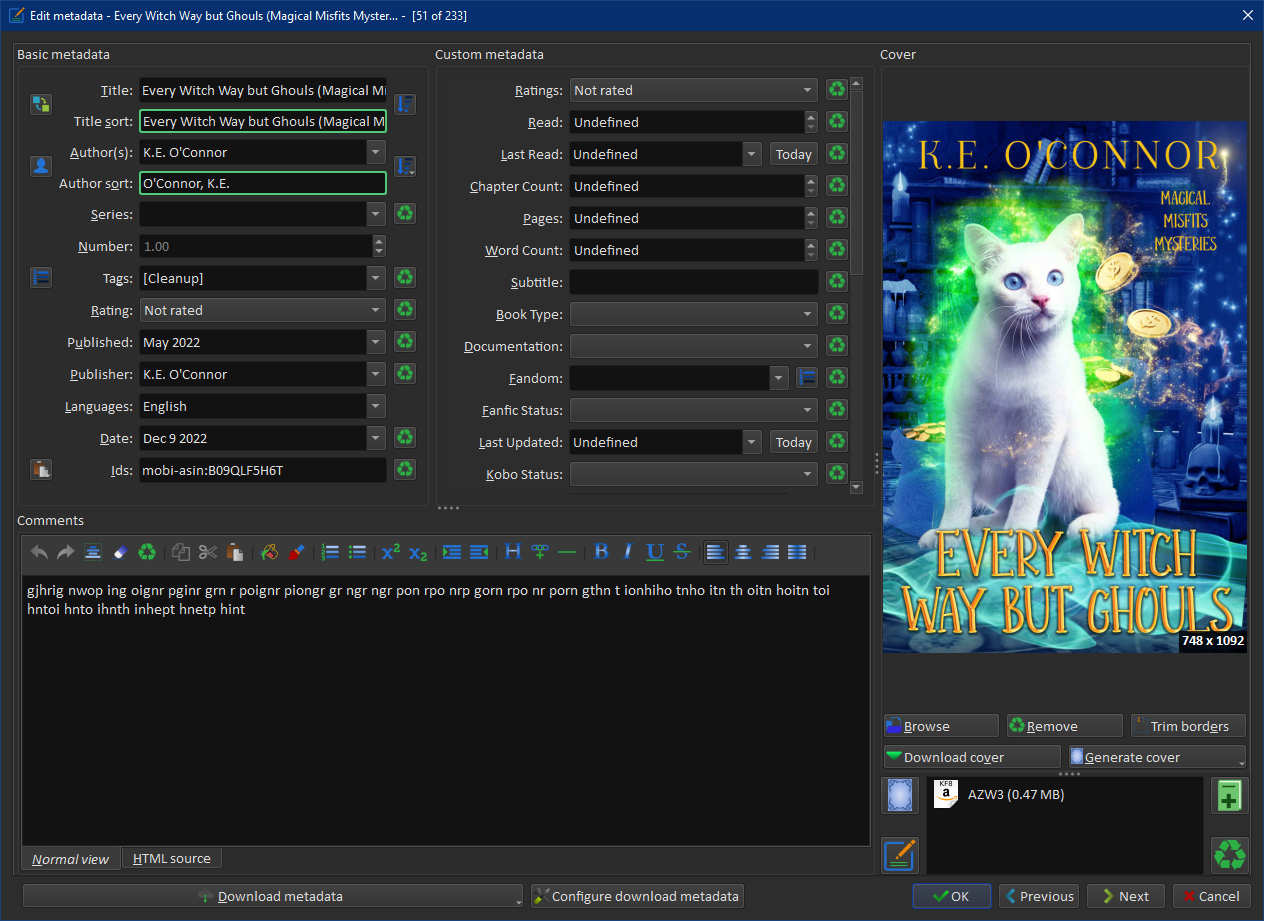The image size is (1264, 921).
Task: Switch to the HTML source tab
Action: tap(172, 858)
